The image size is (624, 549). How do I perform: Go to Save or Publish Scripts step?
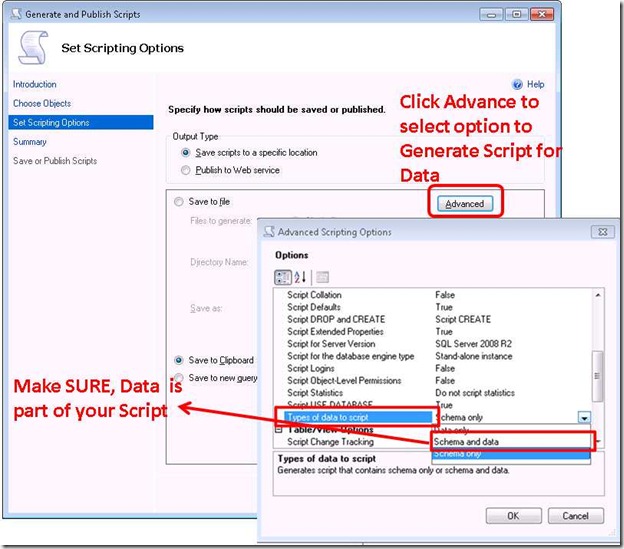pyautogui.click(x=55, y=161)
